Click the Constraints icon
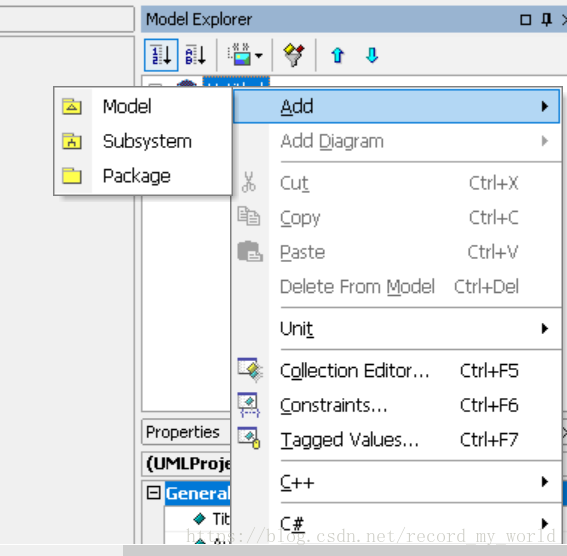This screenshot has height=556, width=567. pos(249,405)
